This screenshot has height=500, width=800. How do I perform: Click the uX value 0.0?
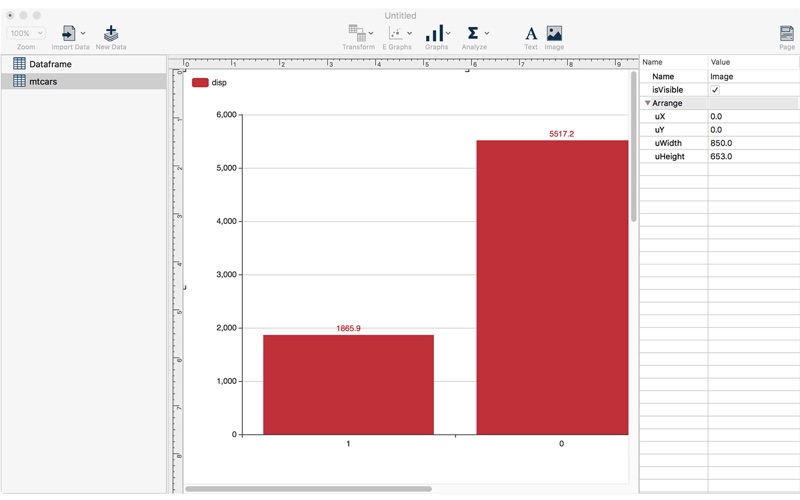pos(716,116)
